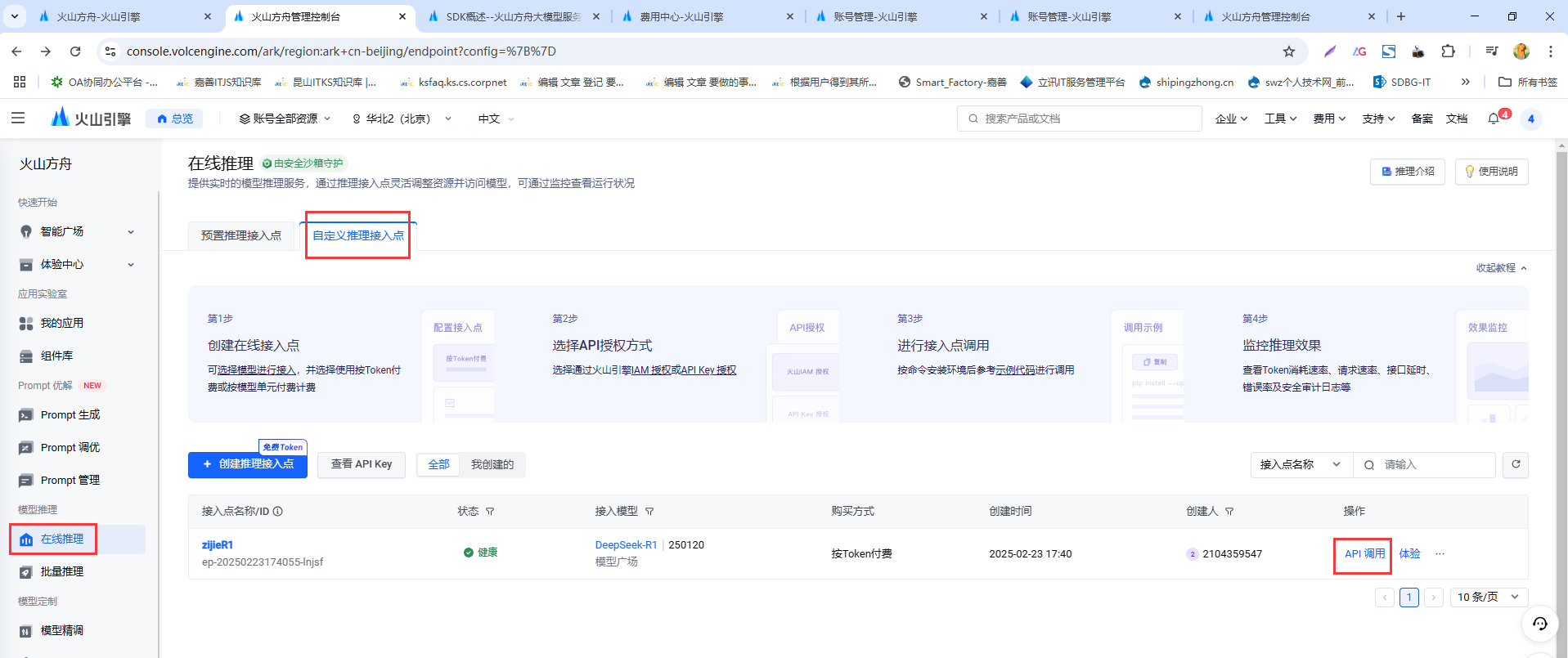Image resolution: width=1568 pixels, height=658 pixels.
Task: Open 我的应用 in sidebar
Action: click(x=62, y=323)
